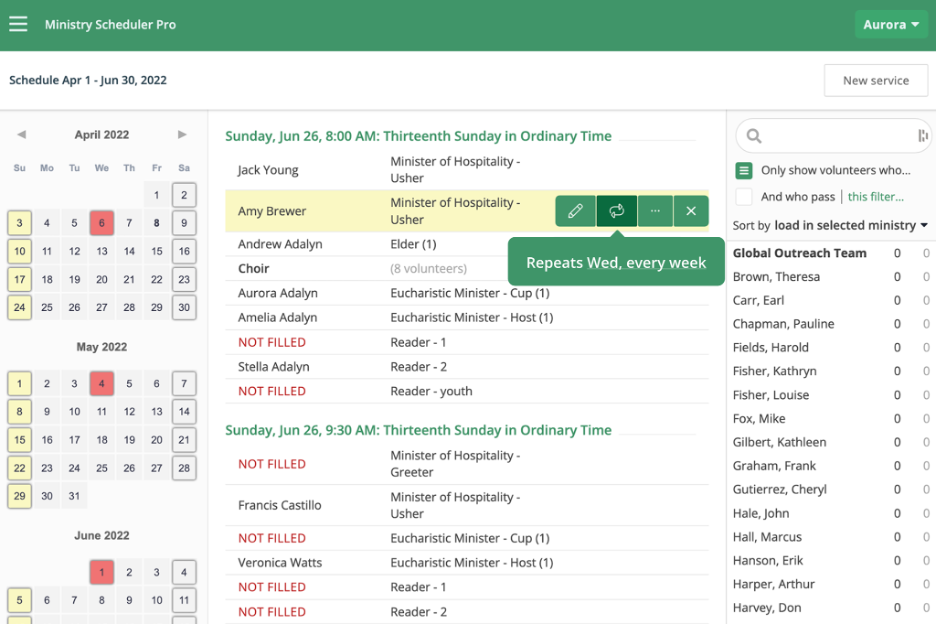
Task: Open the 'this filter...' link
Action: 876,196
